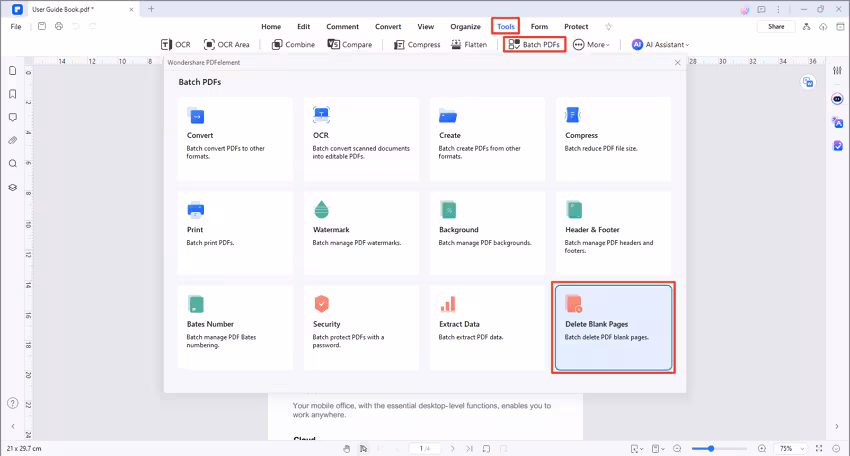This screenshot has height=456, width=850.
Task: Open the batch Compress card
Action: 613,139
